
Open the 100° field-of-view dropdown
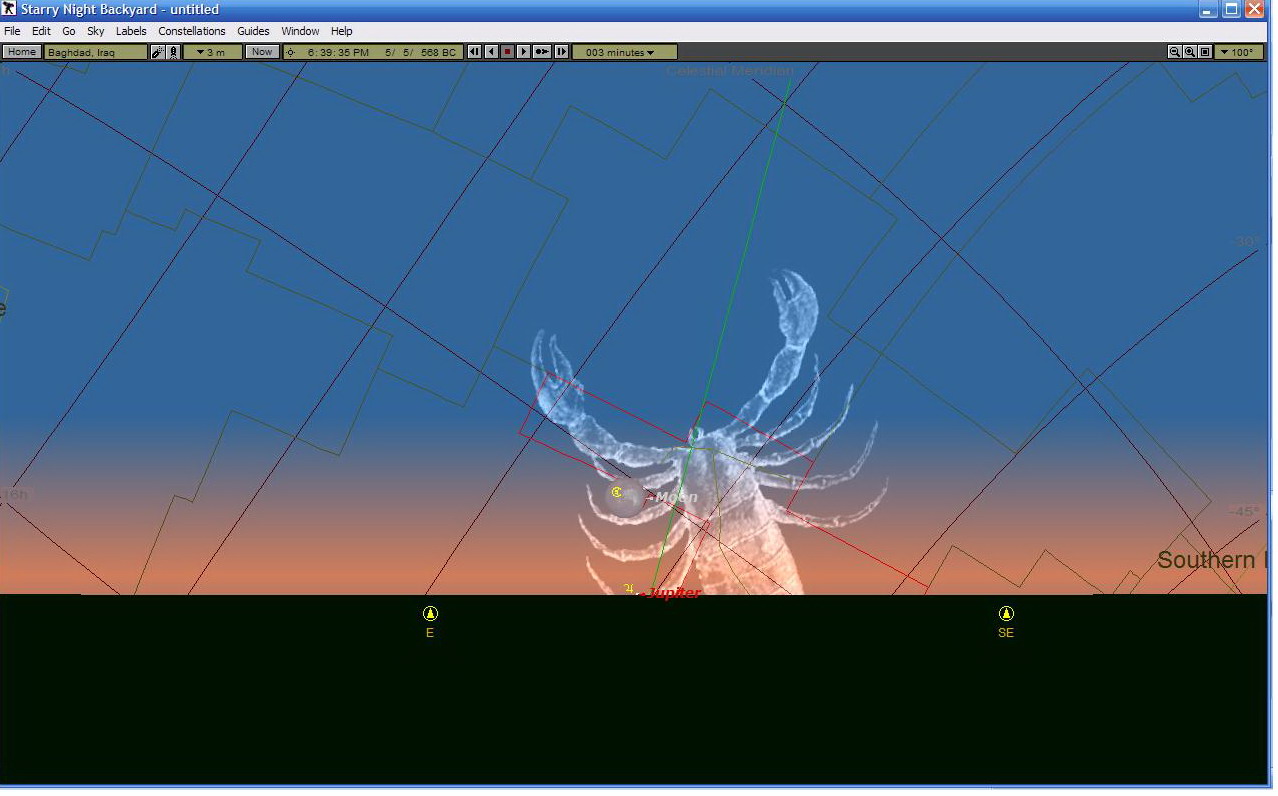(x=1239, y=52)
